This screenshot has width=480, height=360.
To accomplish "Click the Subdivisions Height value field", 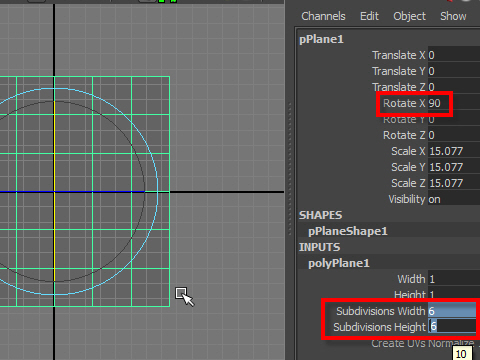I will [452, 327].
